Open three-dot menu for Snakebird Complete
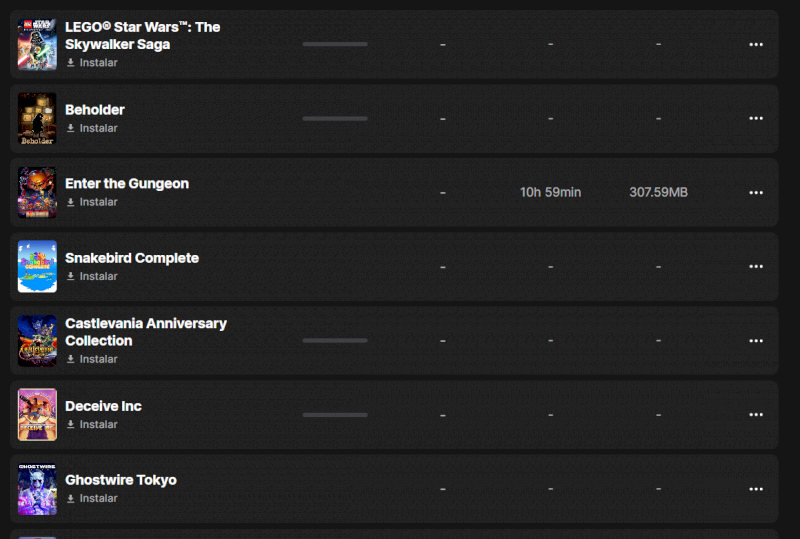The width and height of the screenshot is (800, 539). tap(756, 266)
